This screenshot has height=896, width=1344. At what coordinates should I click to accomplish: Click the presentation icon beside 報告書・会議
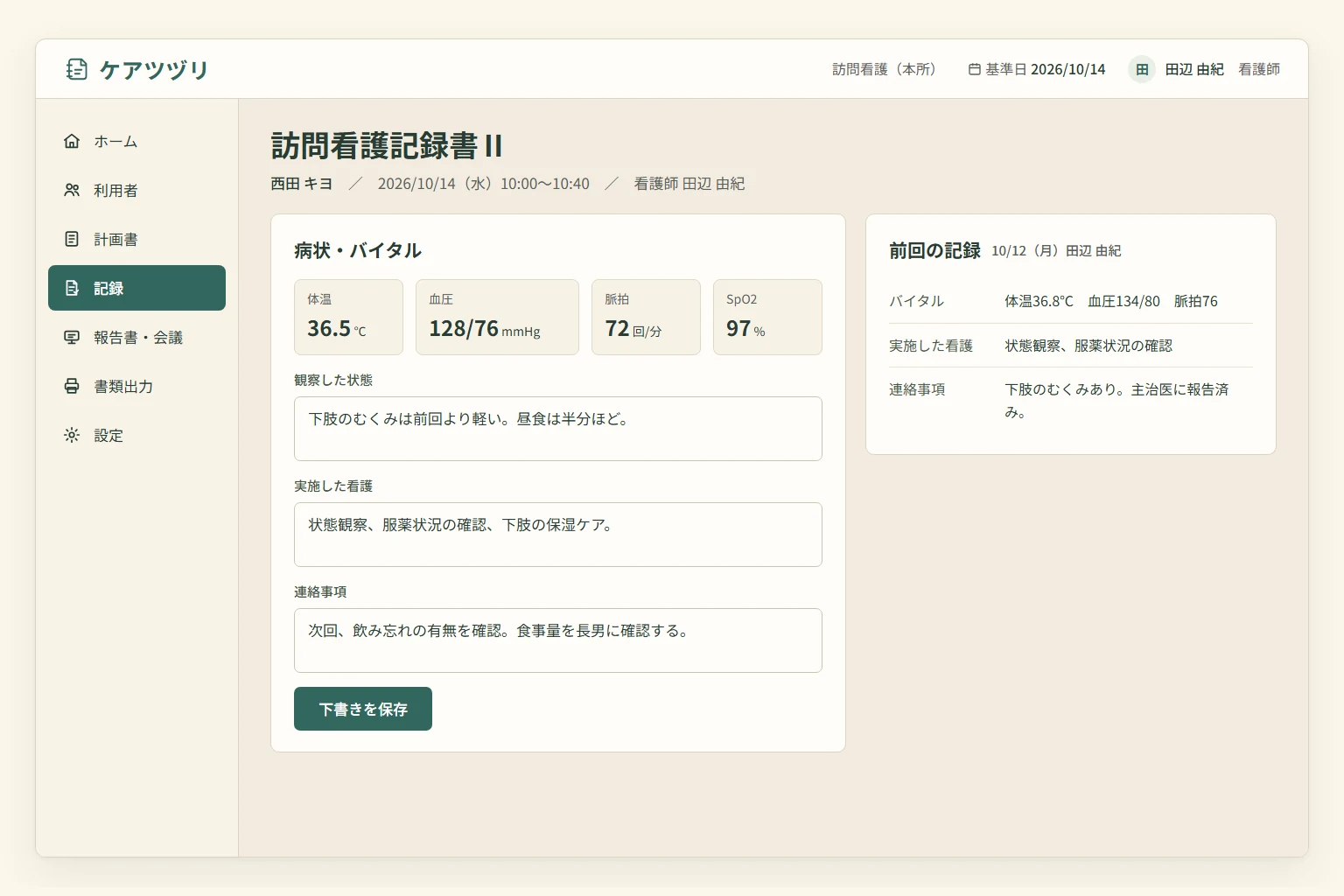tap(72, 337)
